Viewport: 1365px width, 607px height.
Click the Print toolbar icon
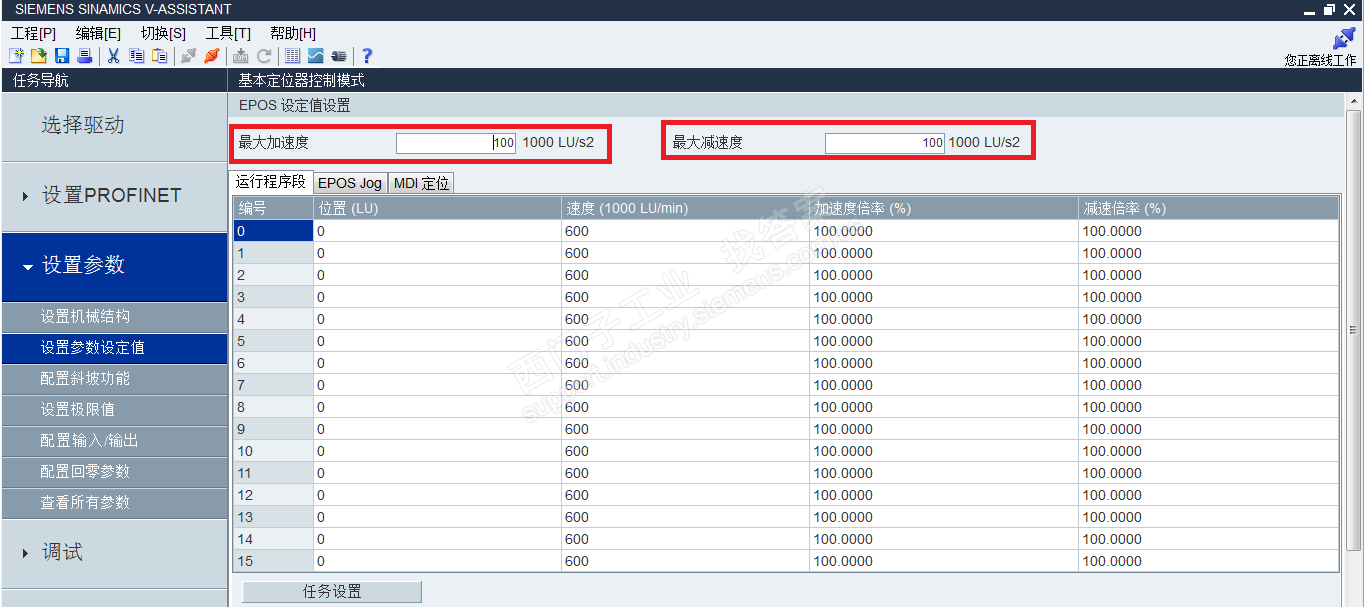click(x=85, y=56)
